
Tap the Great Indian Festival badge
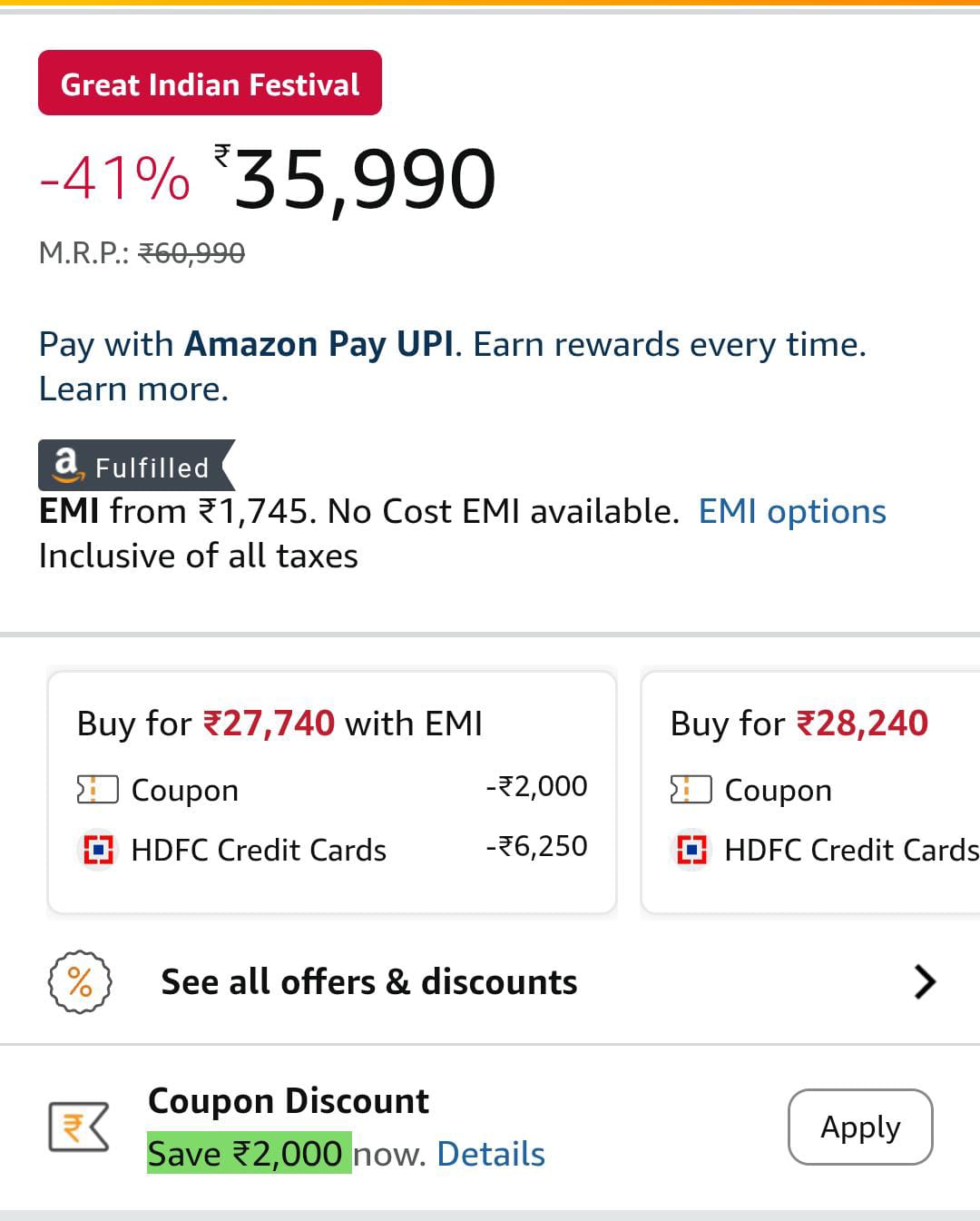pyautogui.click(x=210, y=84)
